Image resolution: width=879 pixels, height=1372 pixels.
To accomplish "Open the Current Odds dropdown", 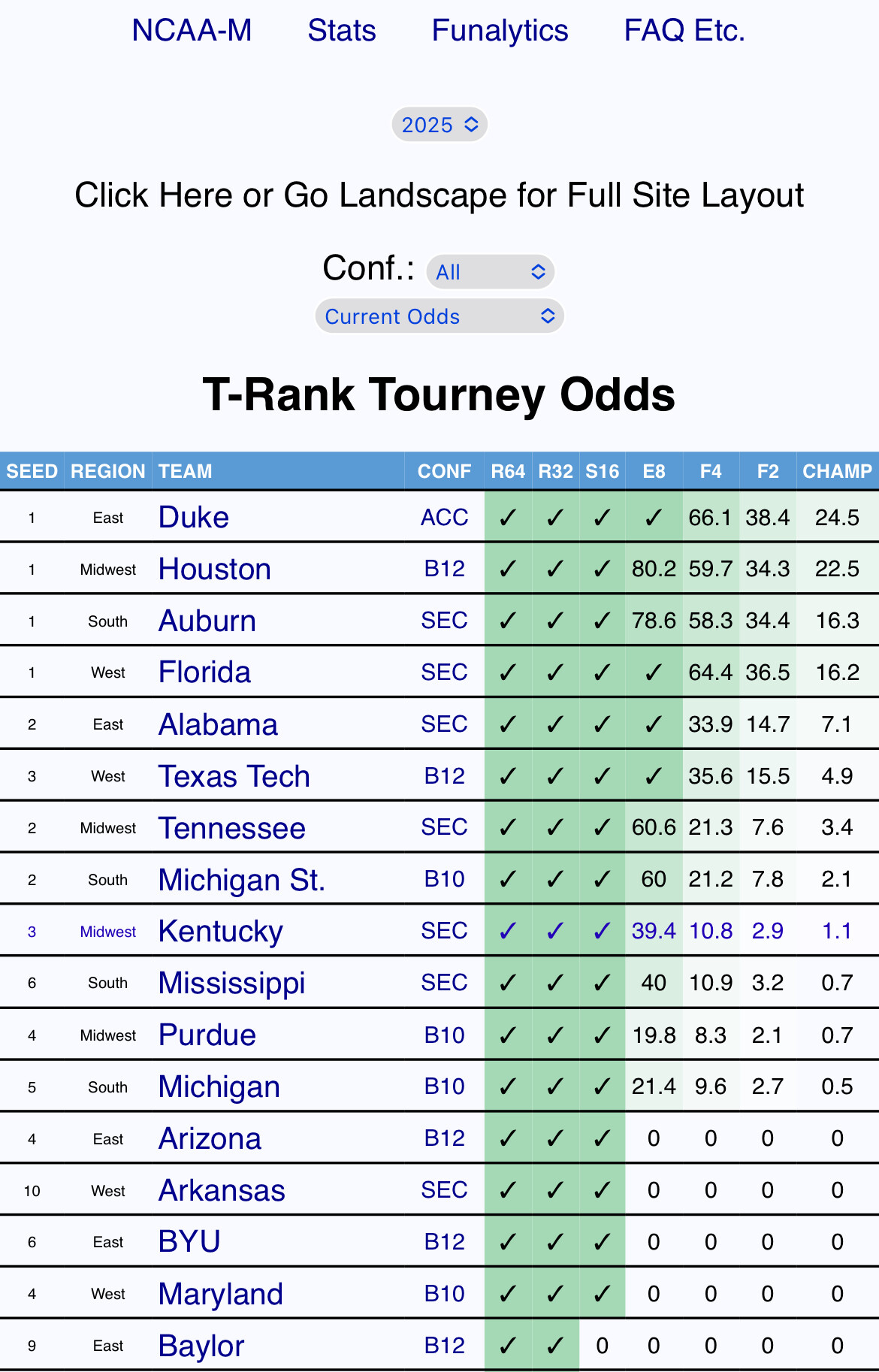I will (439, 316).
